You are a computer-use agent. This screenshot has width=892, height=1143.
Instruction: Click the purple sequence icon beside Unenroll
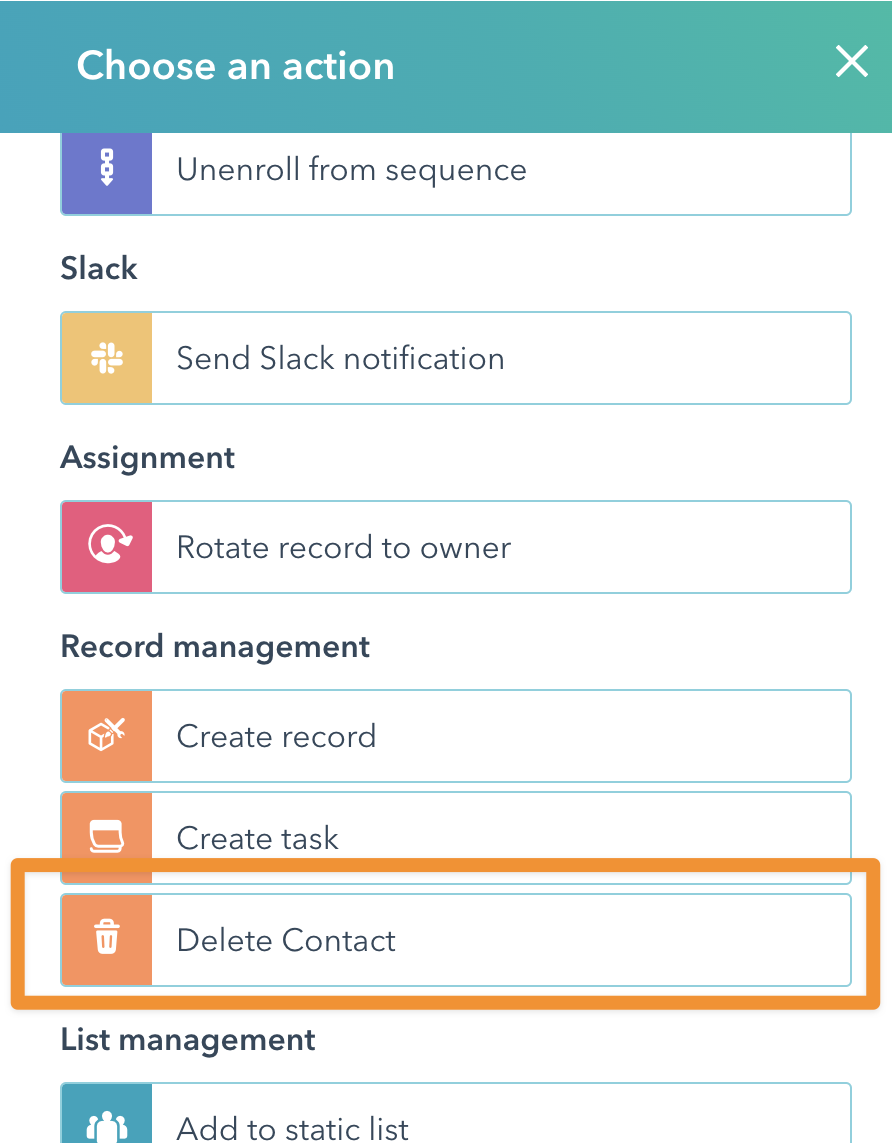coord(107,170)
